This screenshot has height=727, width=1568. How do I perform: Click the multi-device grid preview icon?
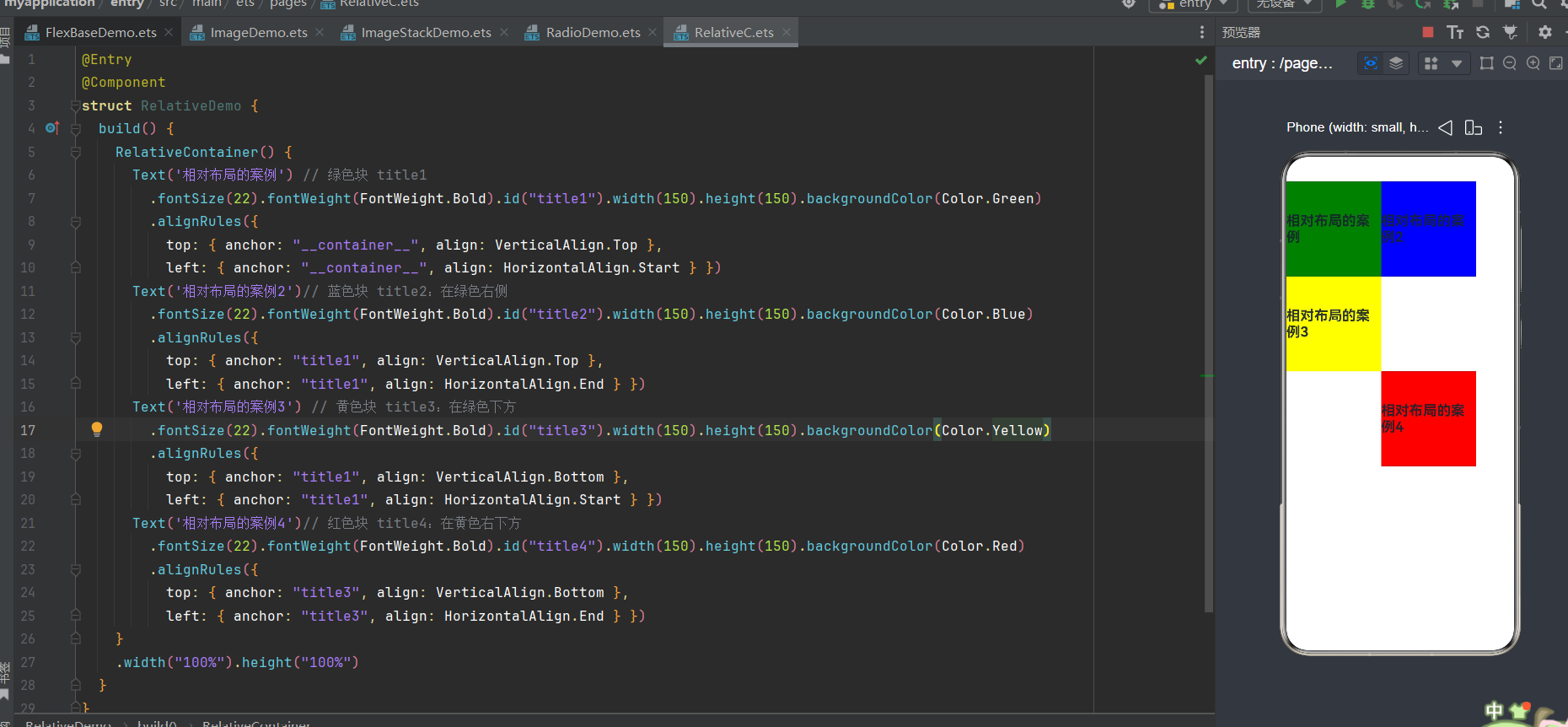point(1431,63)
